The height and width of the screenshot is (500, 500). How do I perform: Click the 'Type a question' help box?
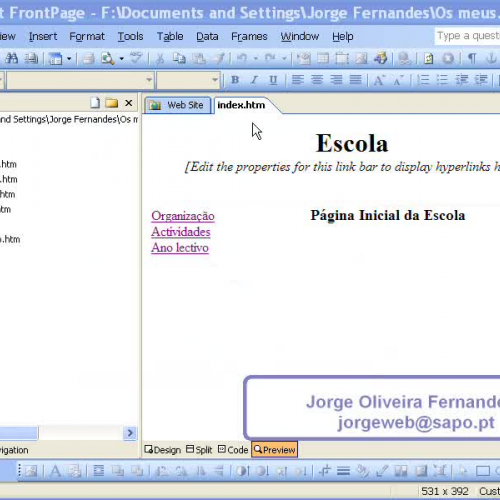[467, 36]
